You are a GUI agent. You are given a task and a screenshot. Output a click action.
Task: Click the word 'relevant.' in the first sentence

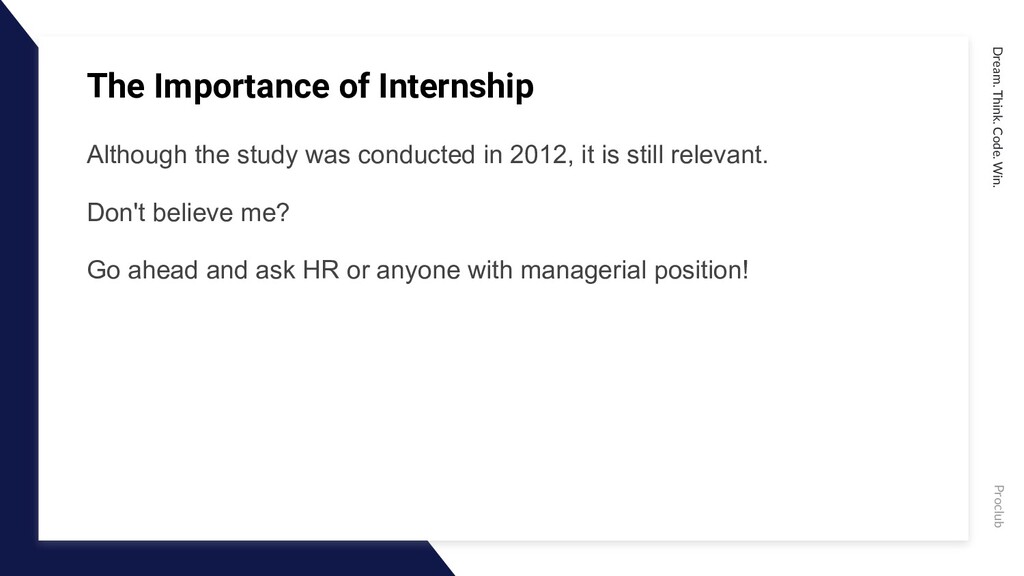tap(719, 155)
